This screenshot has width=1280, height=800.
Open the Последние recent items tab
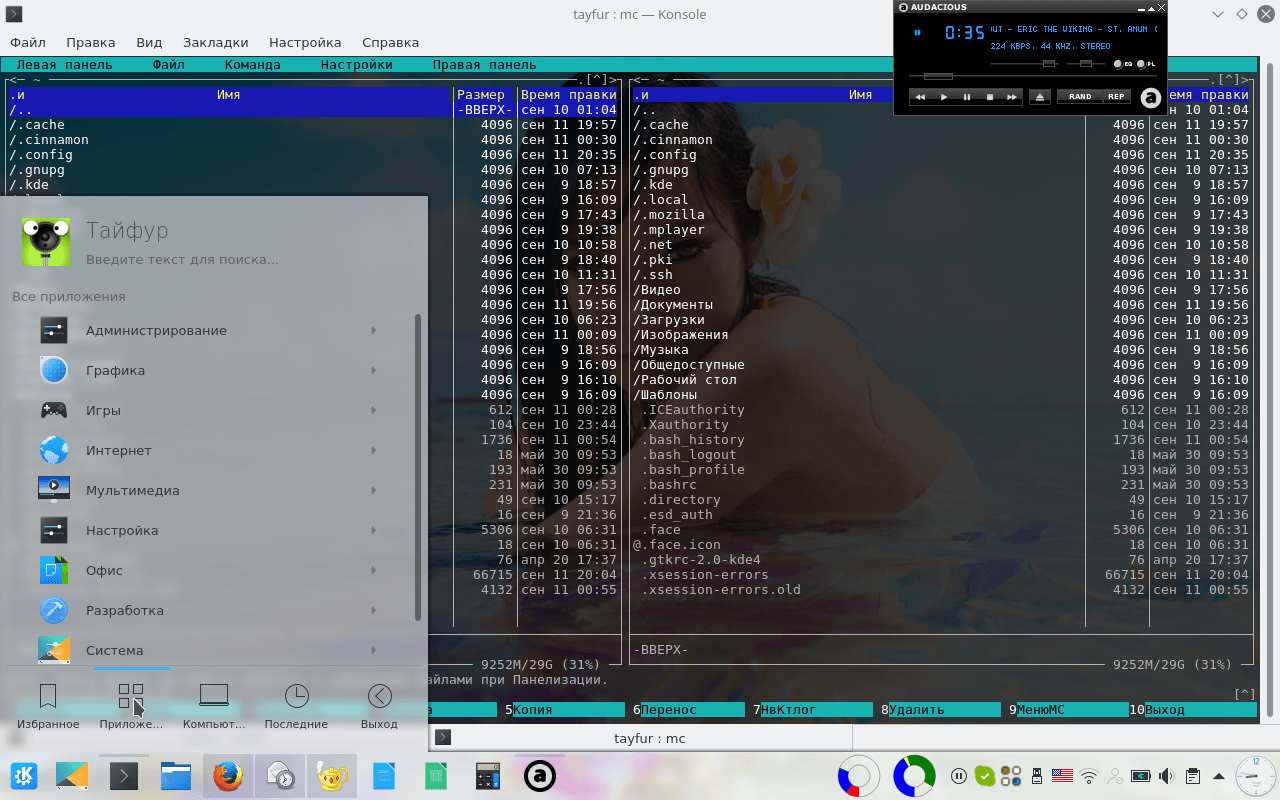point(296,706)
